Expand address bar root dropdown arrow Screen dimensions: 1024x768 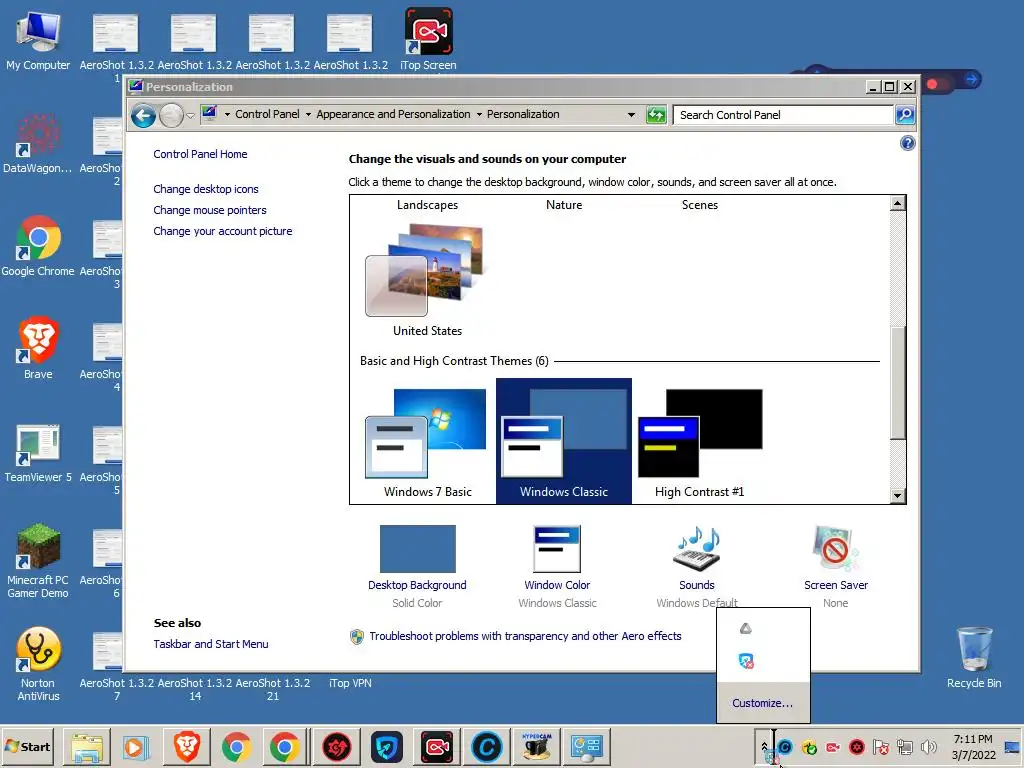tap(227, 114)
